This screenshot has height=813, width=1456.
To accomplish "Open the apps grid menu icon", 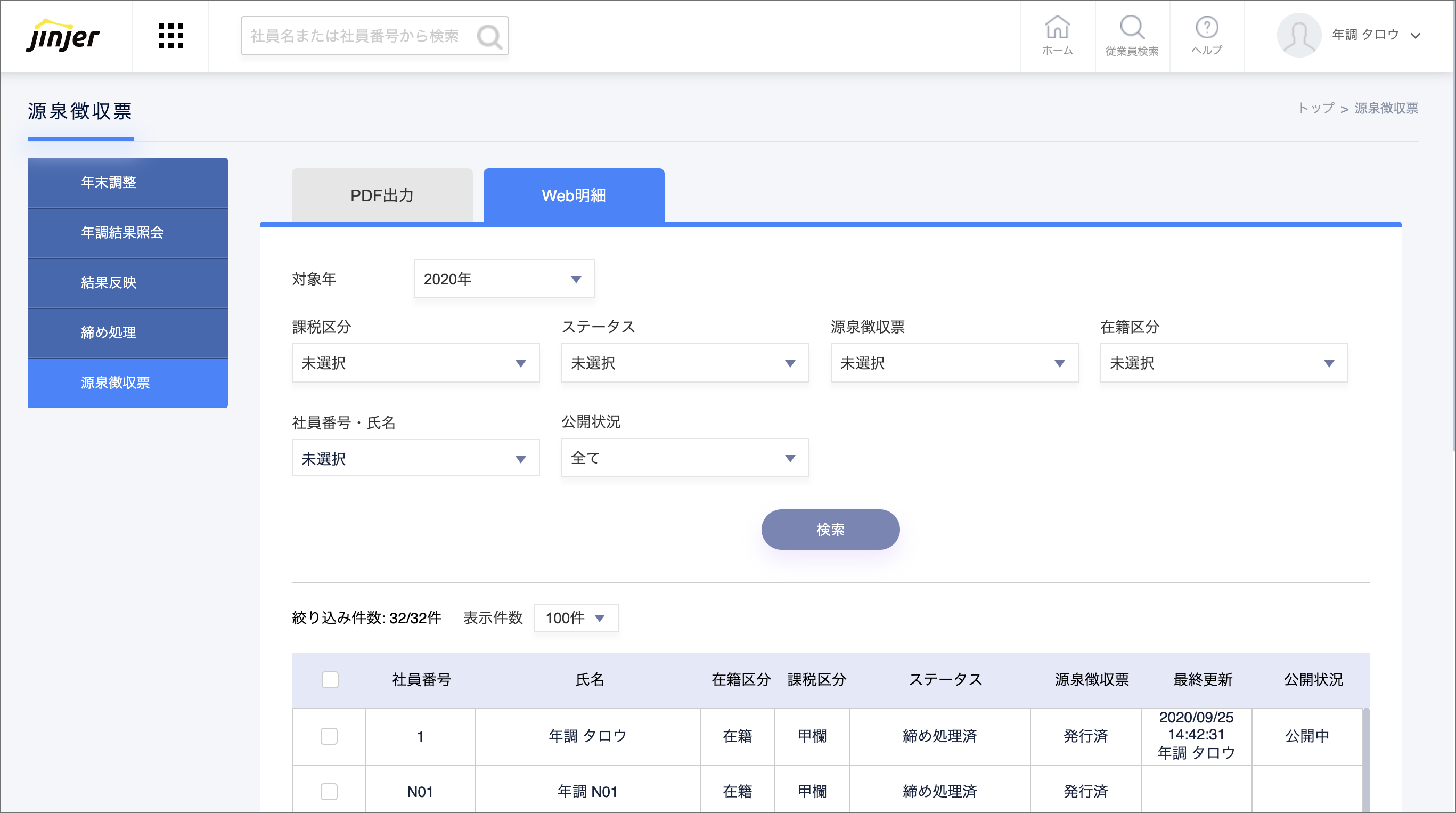I will pyautogui.click(x=170, y=36).
